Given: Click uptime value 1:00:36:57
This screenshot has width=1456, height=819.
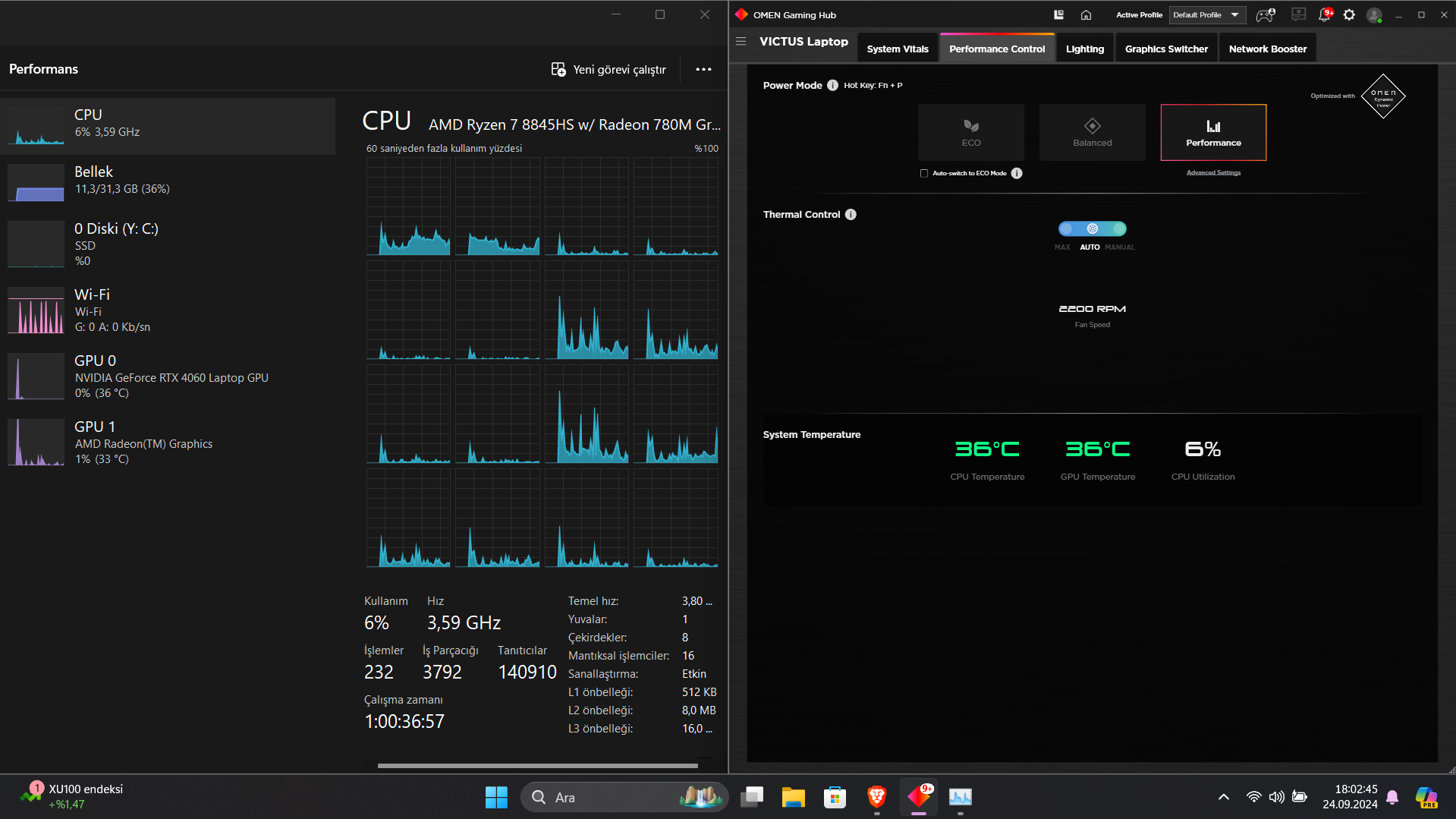Looking at the screenshot, I should (404, 721).
